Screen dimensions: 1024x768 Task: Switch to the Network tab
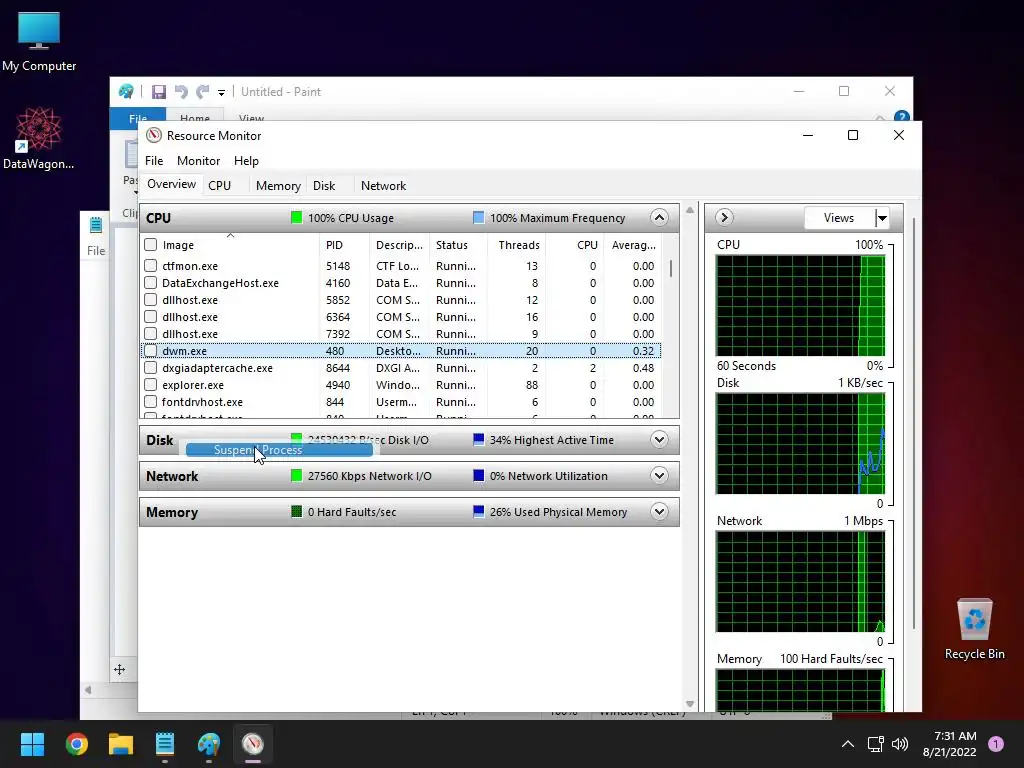(383, 185)
